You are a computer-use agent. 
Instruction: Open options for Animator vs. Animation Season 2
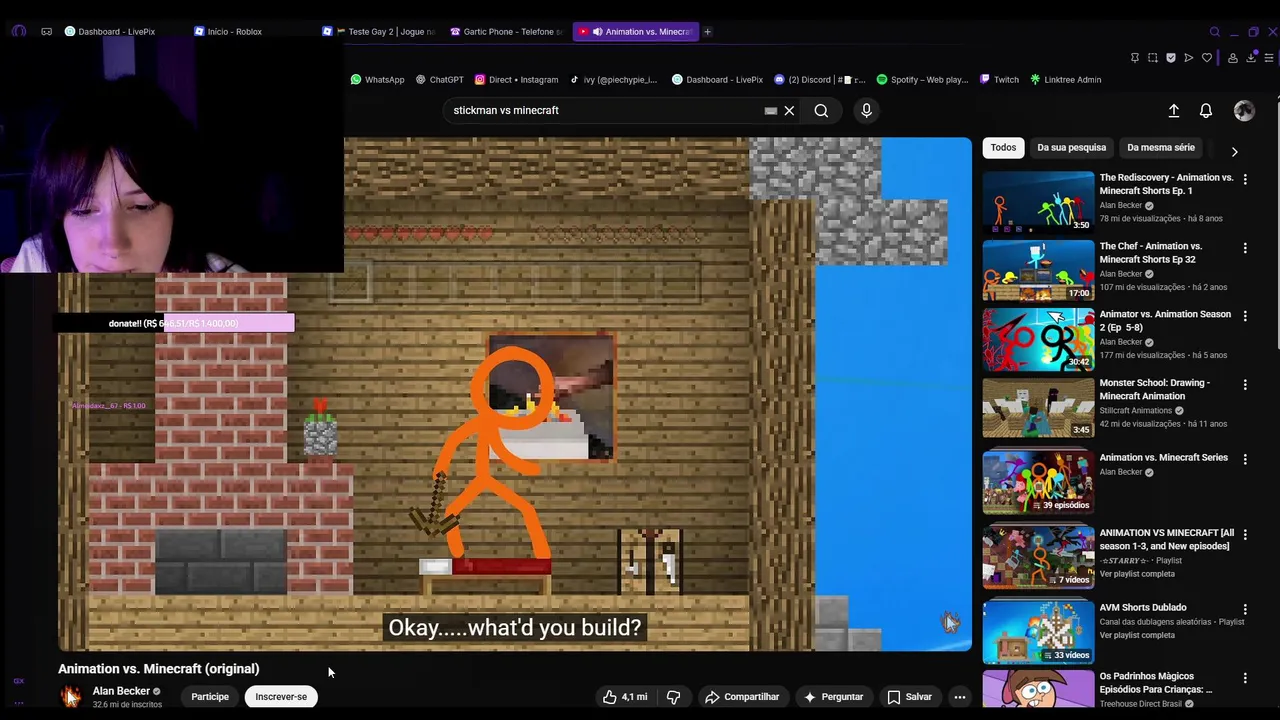click(1245, 315)
